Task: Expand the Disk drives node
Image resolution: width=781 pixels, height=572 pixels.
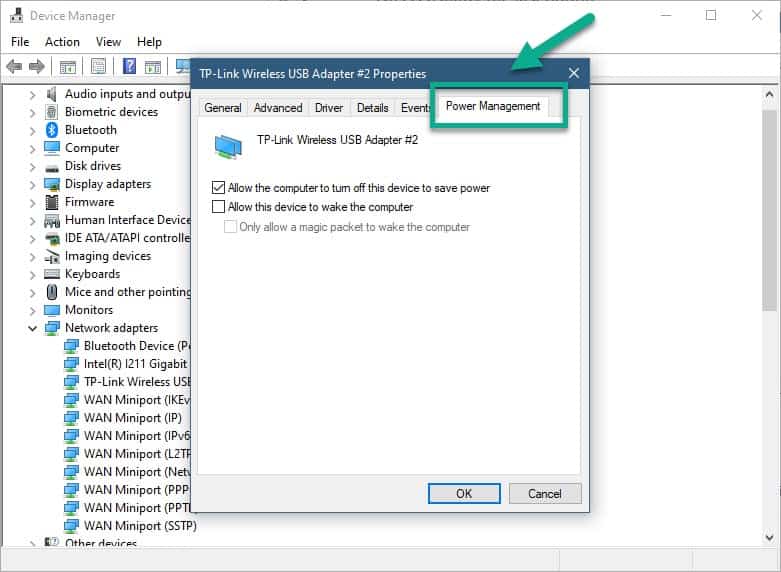Action: pos(32,166)
